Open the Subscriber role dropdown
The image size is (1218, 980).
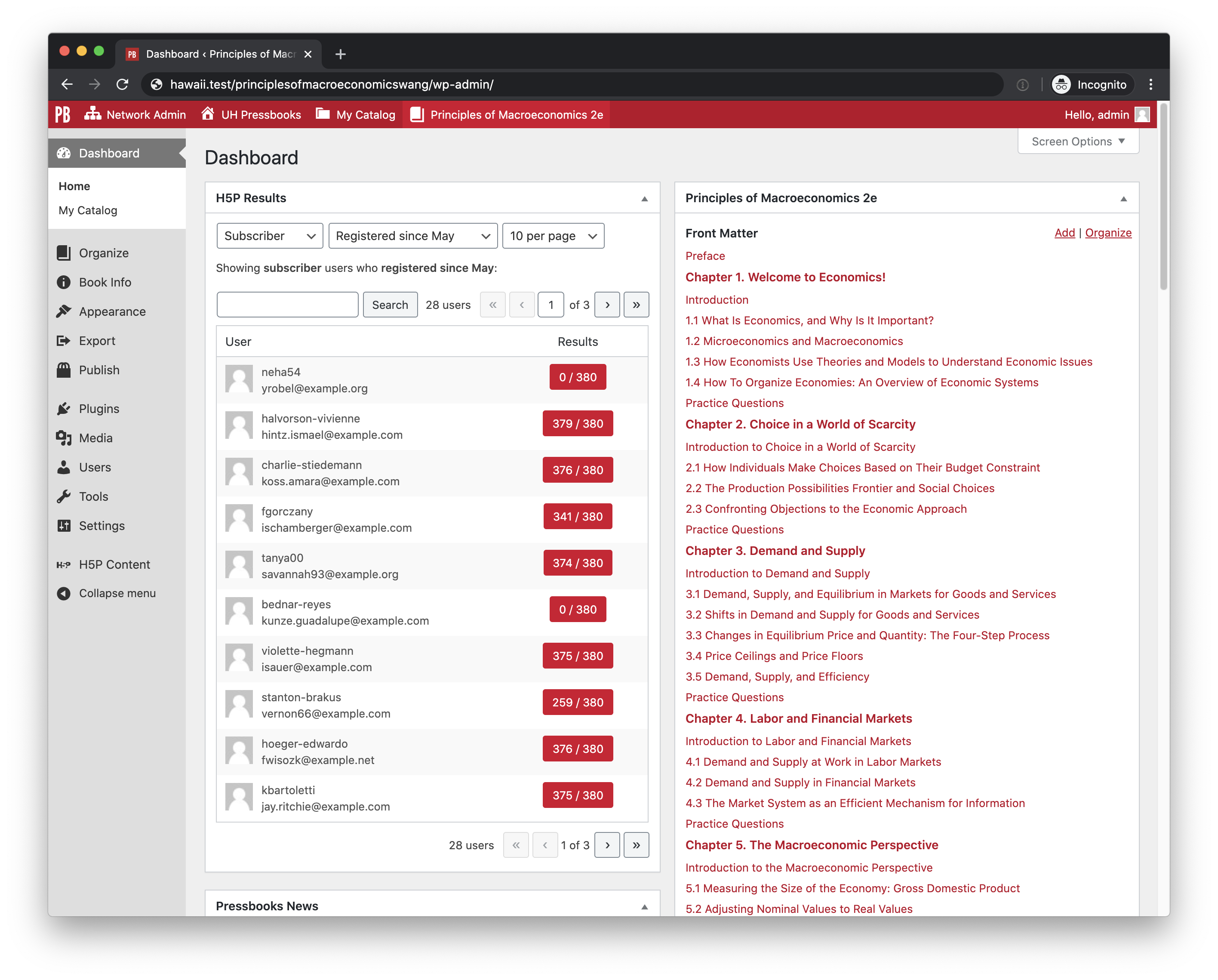pos(270,236)
